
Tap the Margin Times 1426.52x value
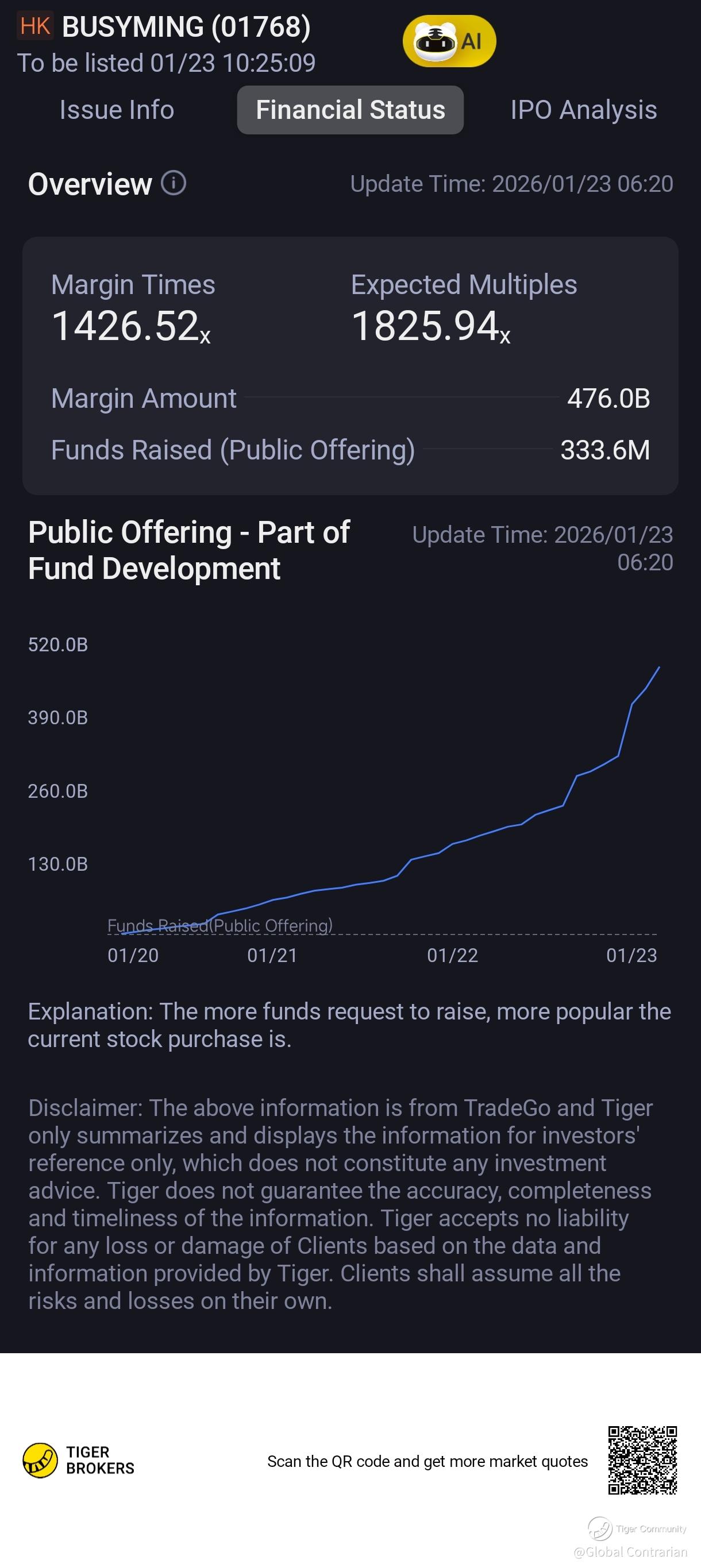click(x=131, y=326)
